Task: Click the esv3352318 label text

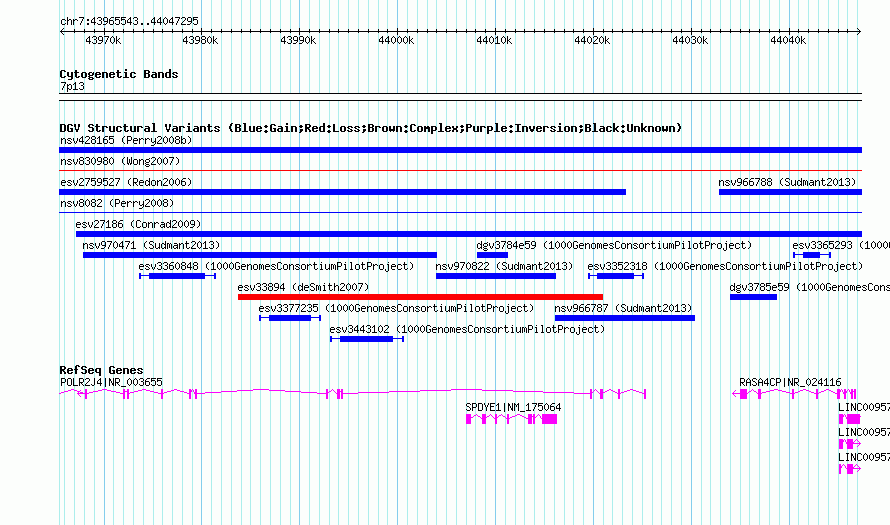Action: (725, 266)
